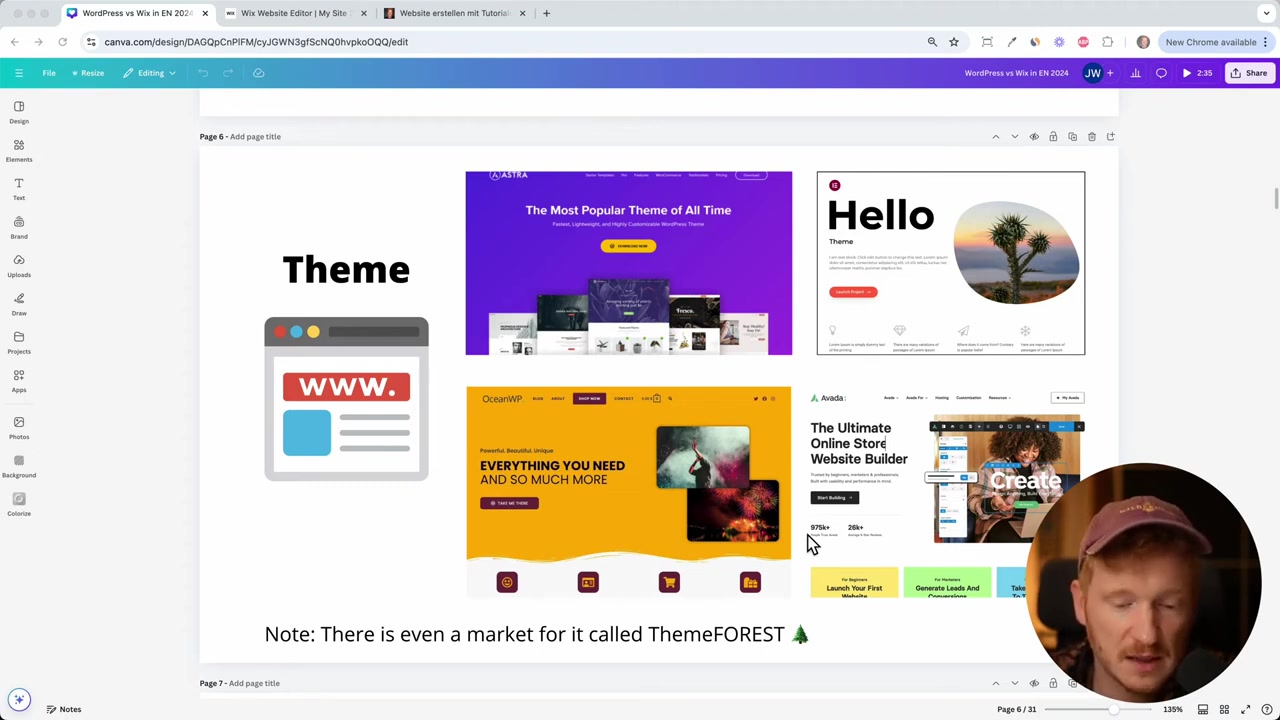The width and height of the screenshot is (1280, 720).
Task: Click the cloud save status icon
Action: (258, 73)
